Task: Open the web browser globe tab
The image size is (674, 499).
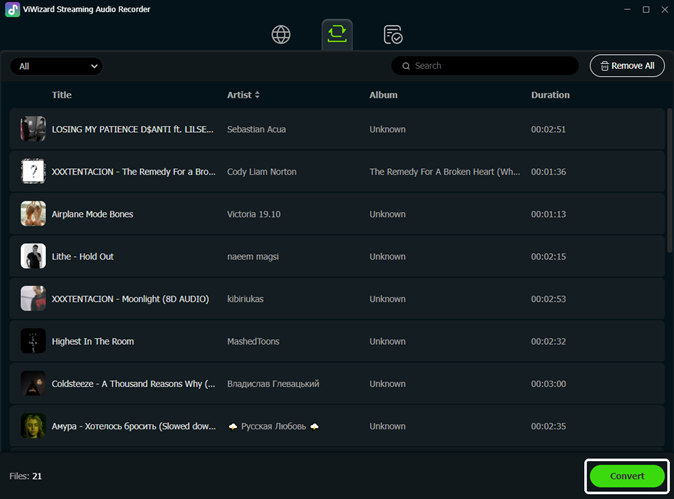Action: click(281, 35)
